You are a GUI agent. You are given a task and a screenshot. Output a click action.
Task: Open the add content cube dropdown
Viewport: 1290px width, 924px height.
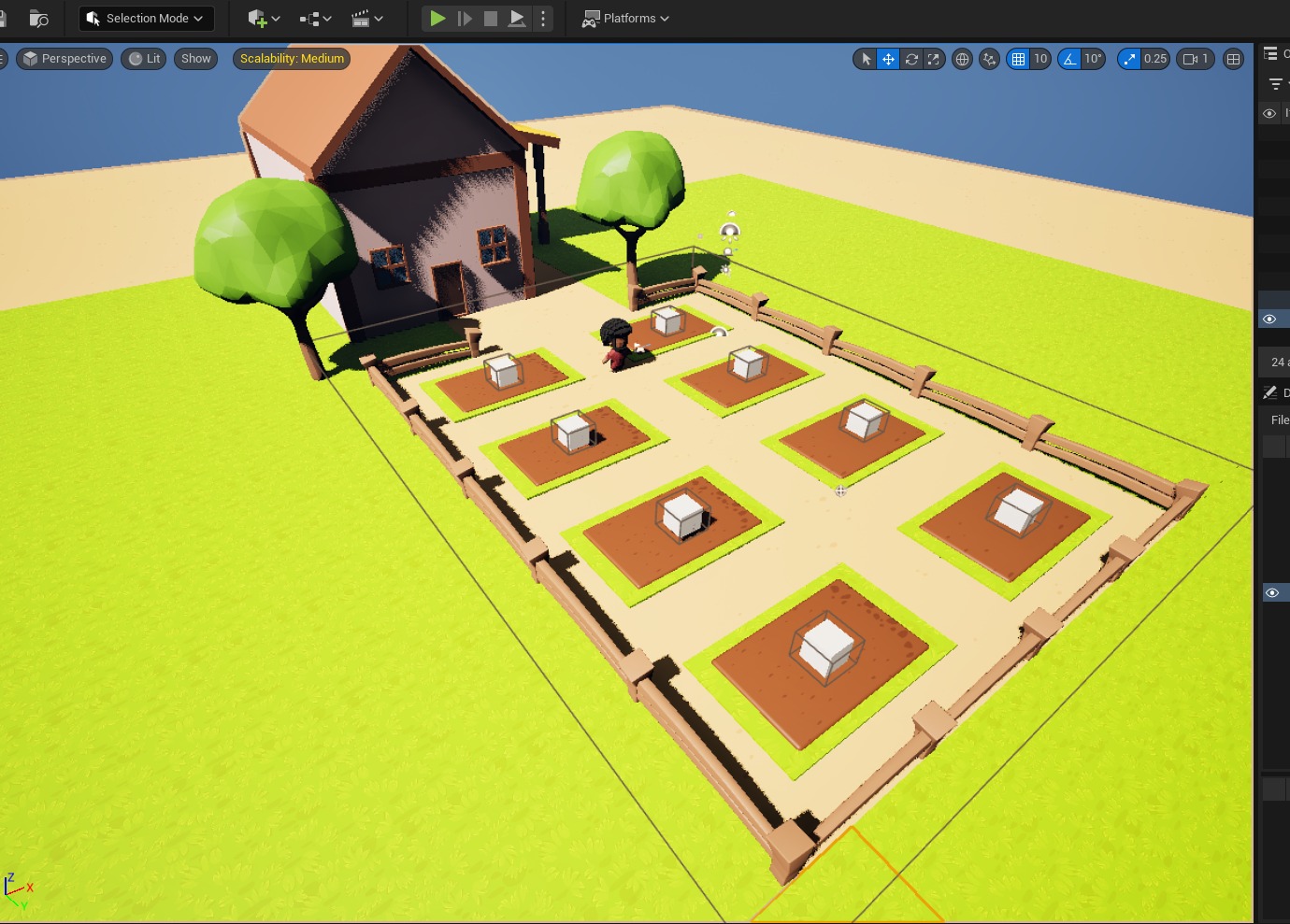[264, 18]
